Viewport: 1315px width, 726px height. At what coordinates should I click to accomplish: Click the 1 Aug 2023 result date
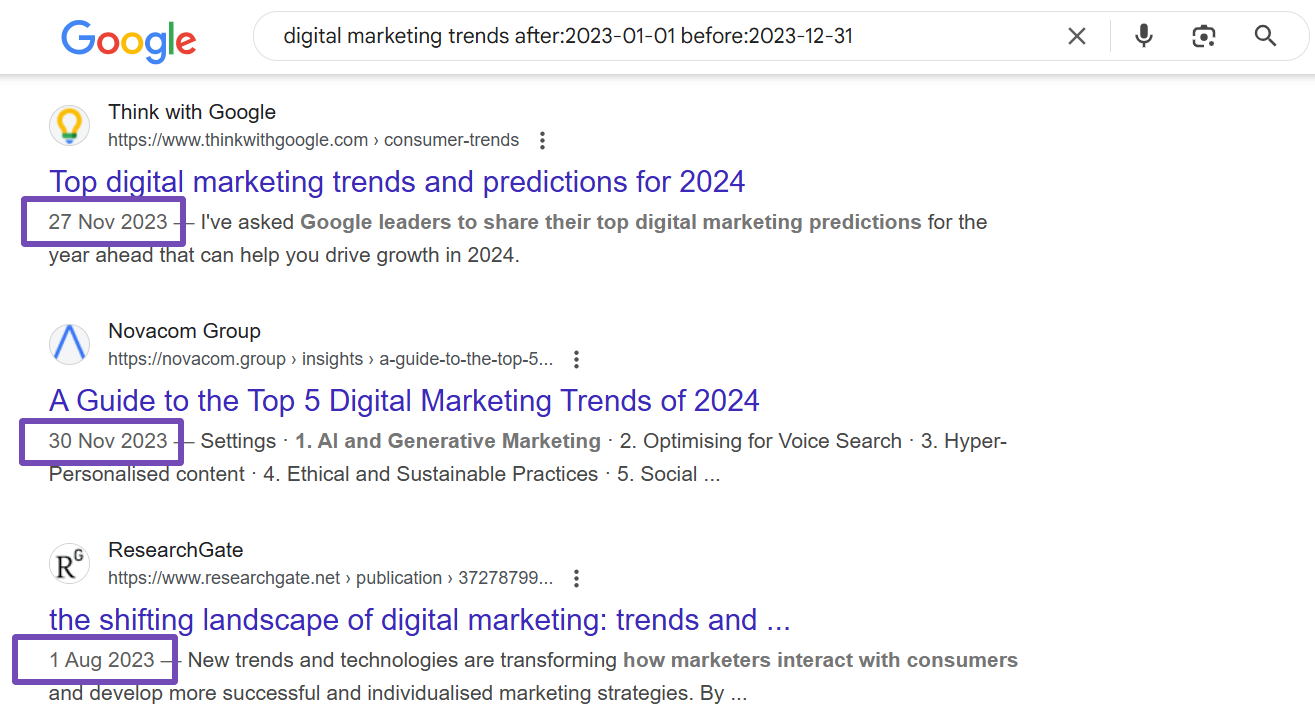[x=102, y=660]
